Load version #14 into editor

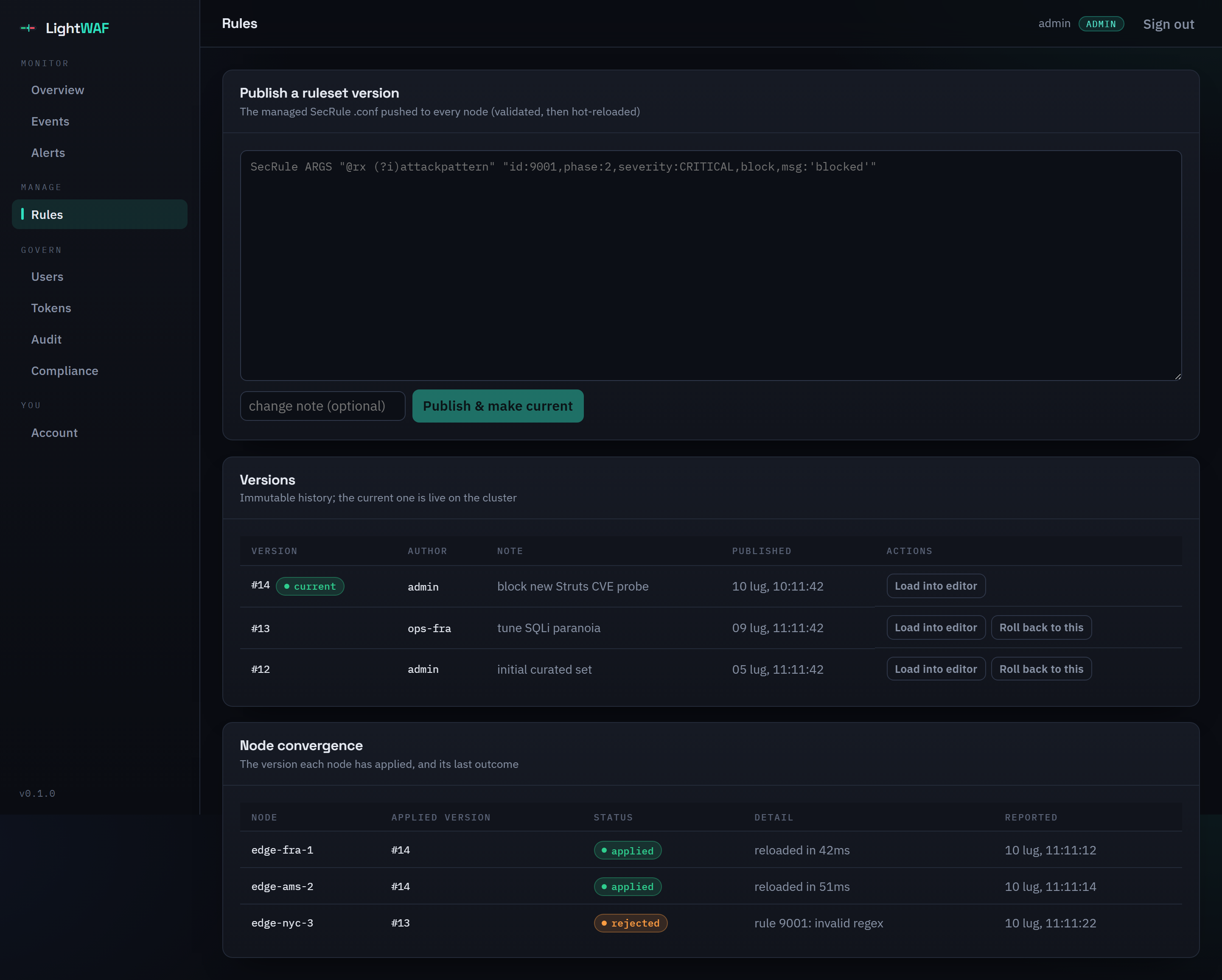(x=936, y=586)
